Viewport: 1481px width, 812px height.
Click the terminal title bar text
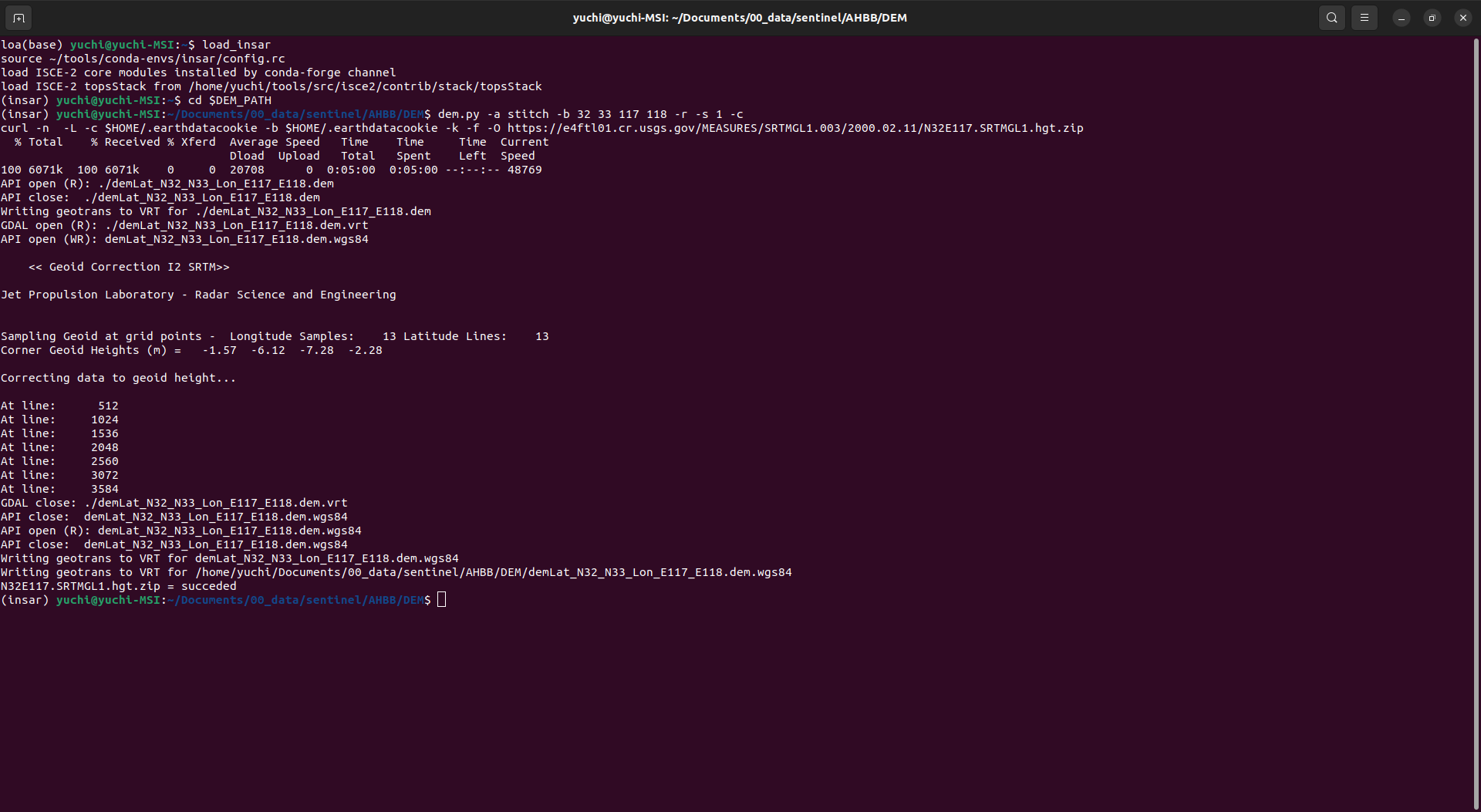coord(740,18)
